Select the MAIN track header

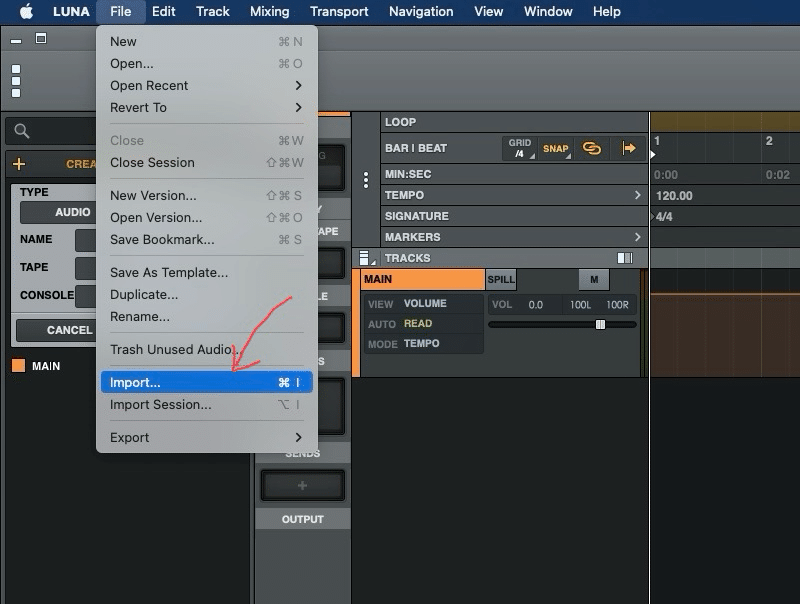point(422,279)
